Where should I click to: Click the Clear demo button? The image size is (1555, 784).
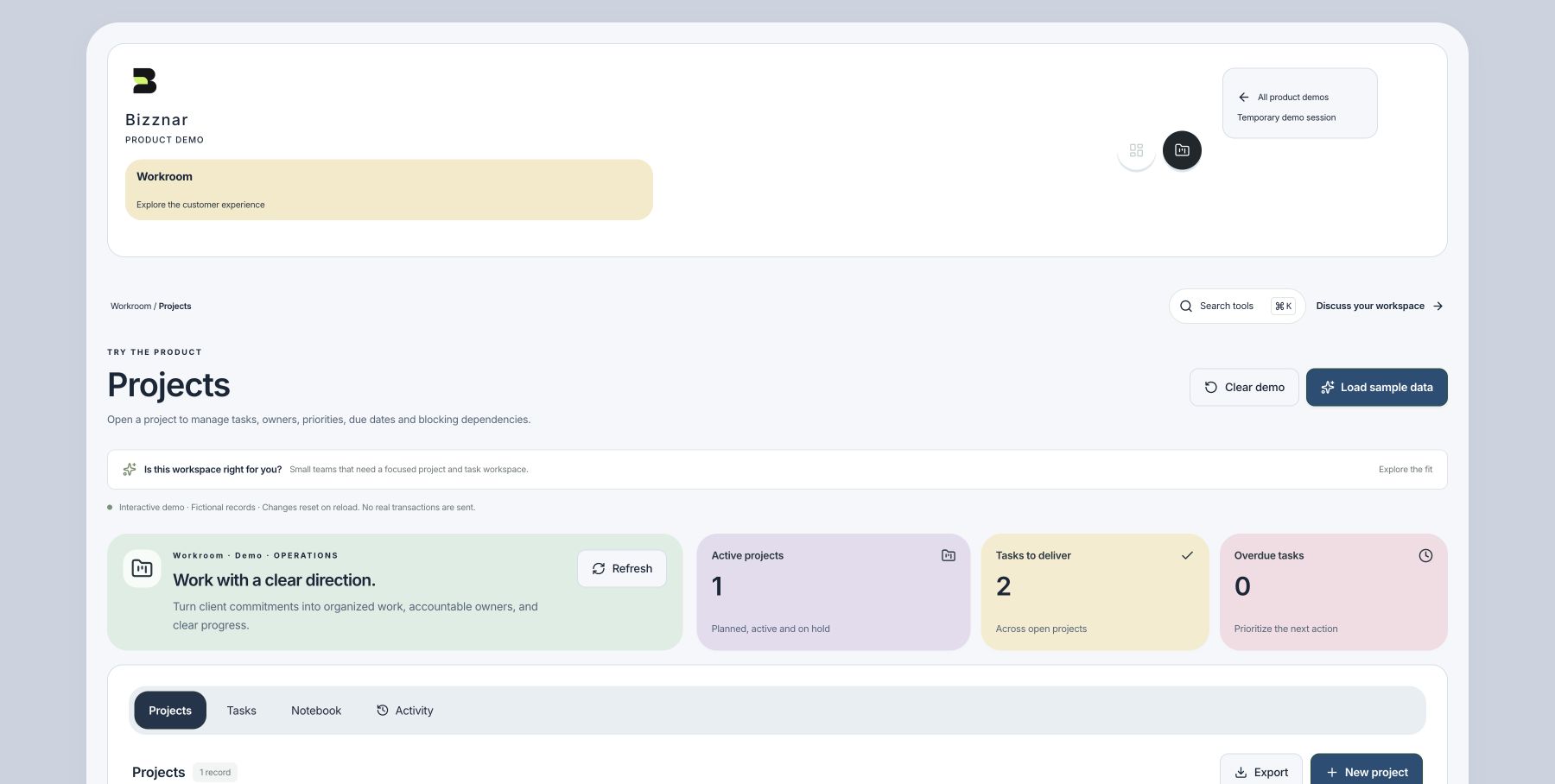(x=1244, y=388)
